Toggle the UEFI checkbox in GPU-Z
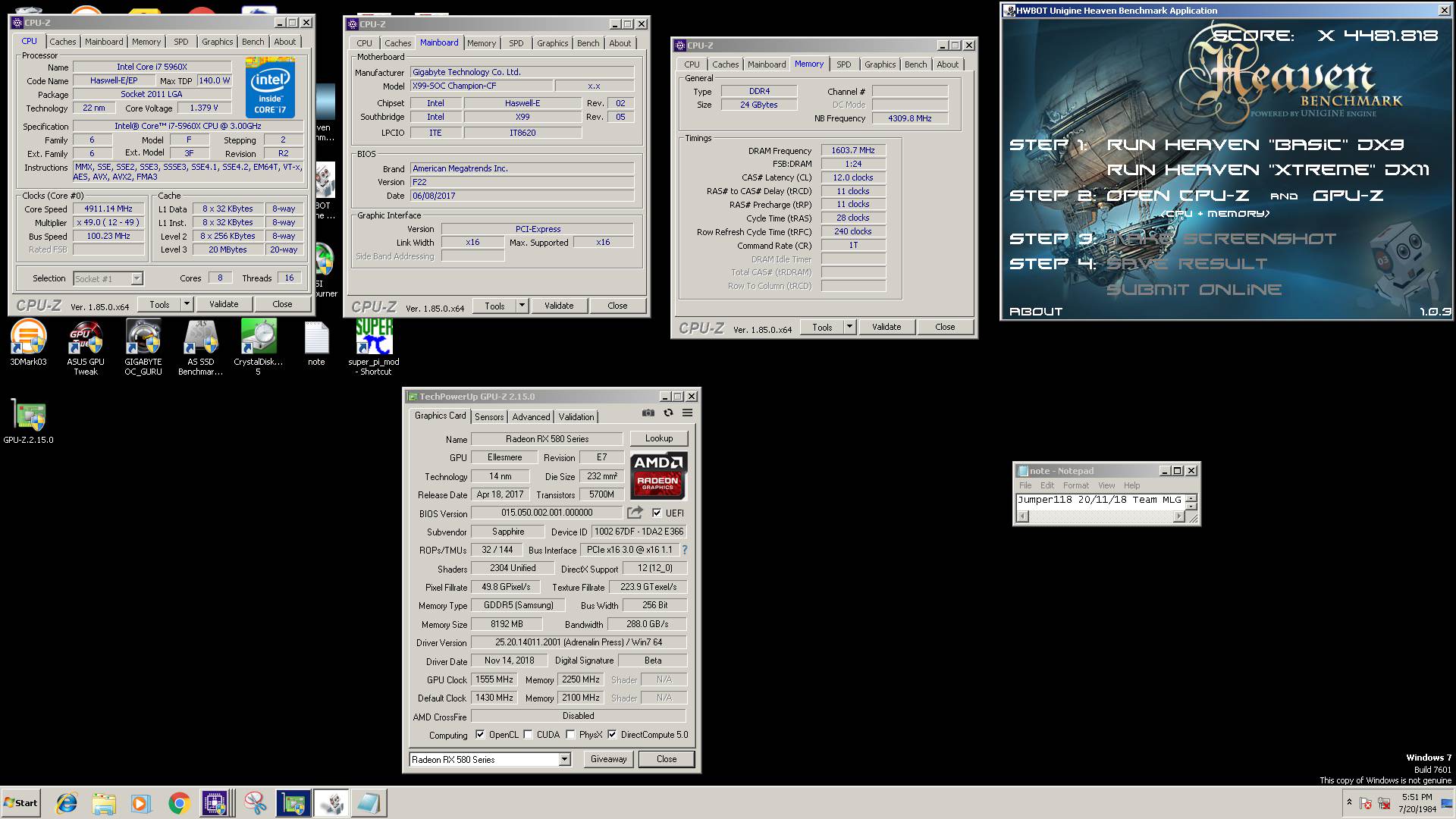This screenshot has width=1456, height=819. click(657, 513)
